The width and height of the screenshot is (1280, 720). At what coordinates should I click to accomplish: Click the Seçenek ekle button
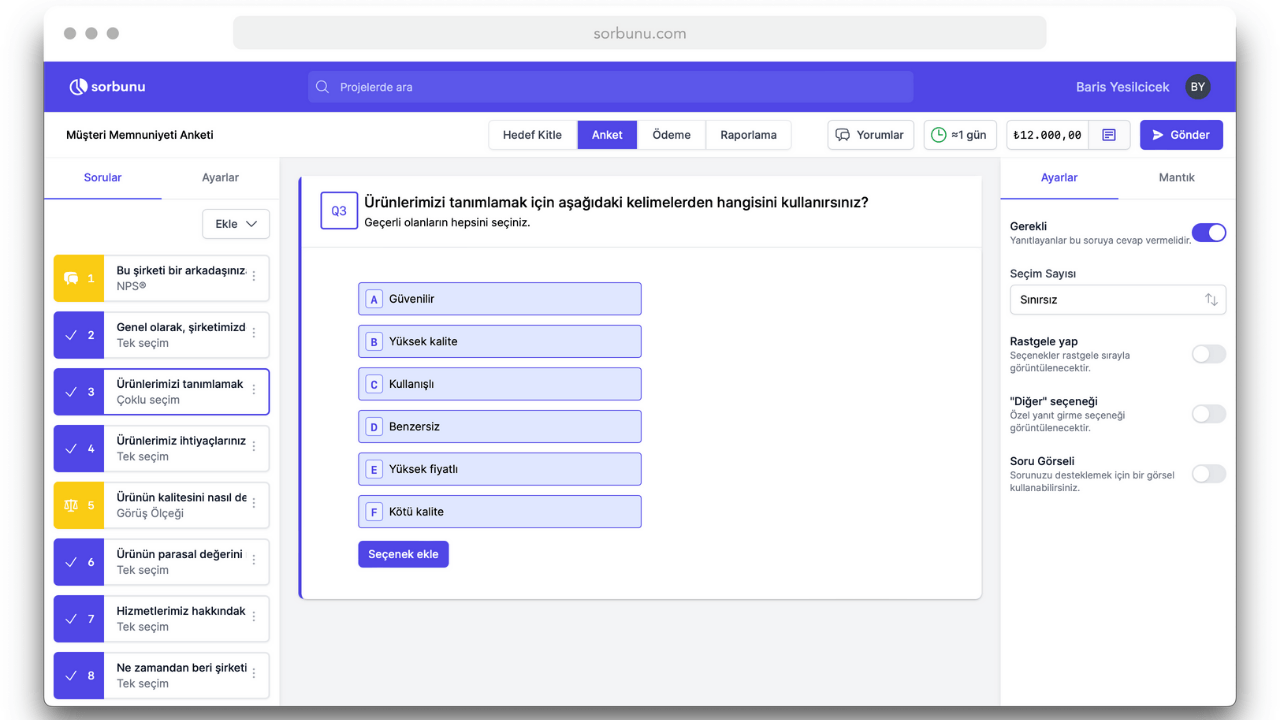pos(403,554)
